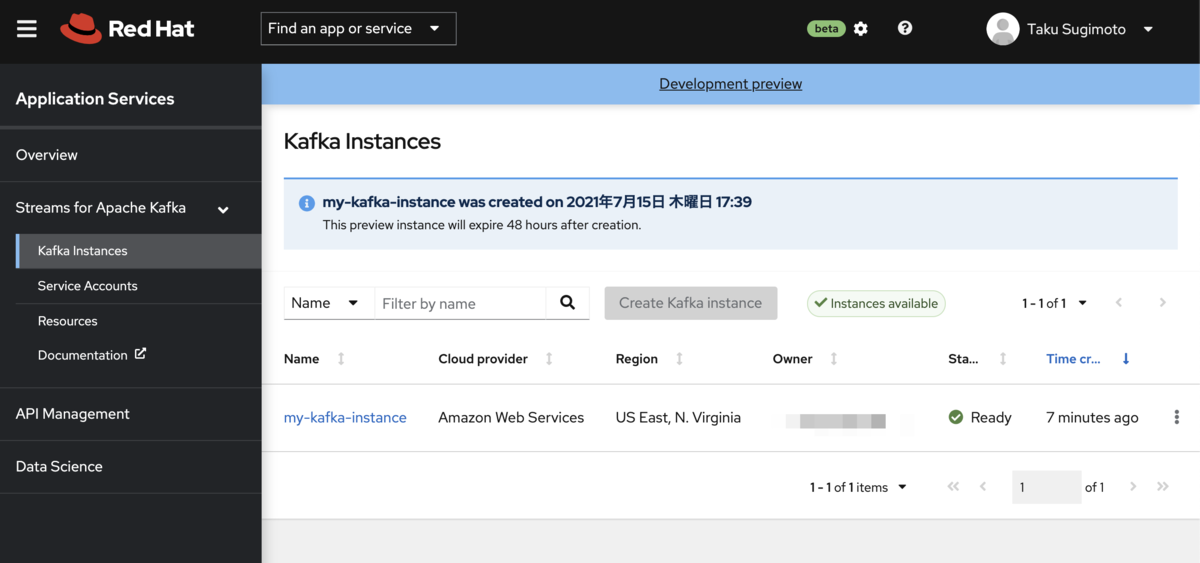Open Service Accounts in the sidebar
This screenshot has height=563, width=1200.
pyautogui.click(x=138, y=286)
